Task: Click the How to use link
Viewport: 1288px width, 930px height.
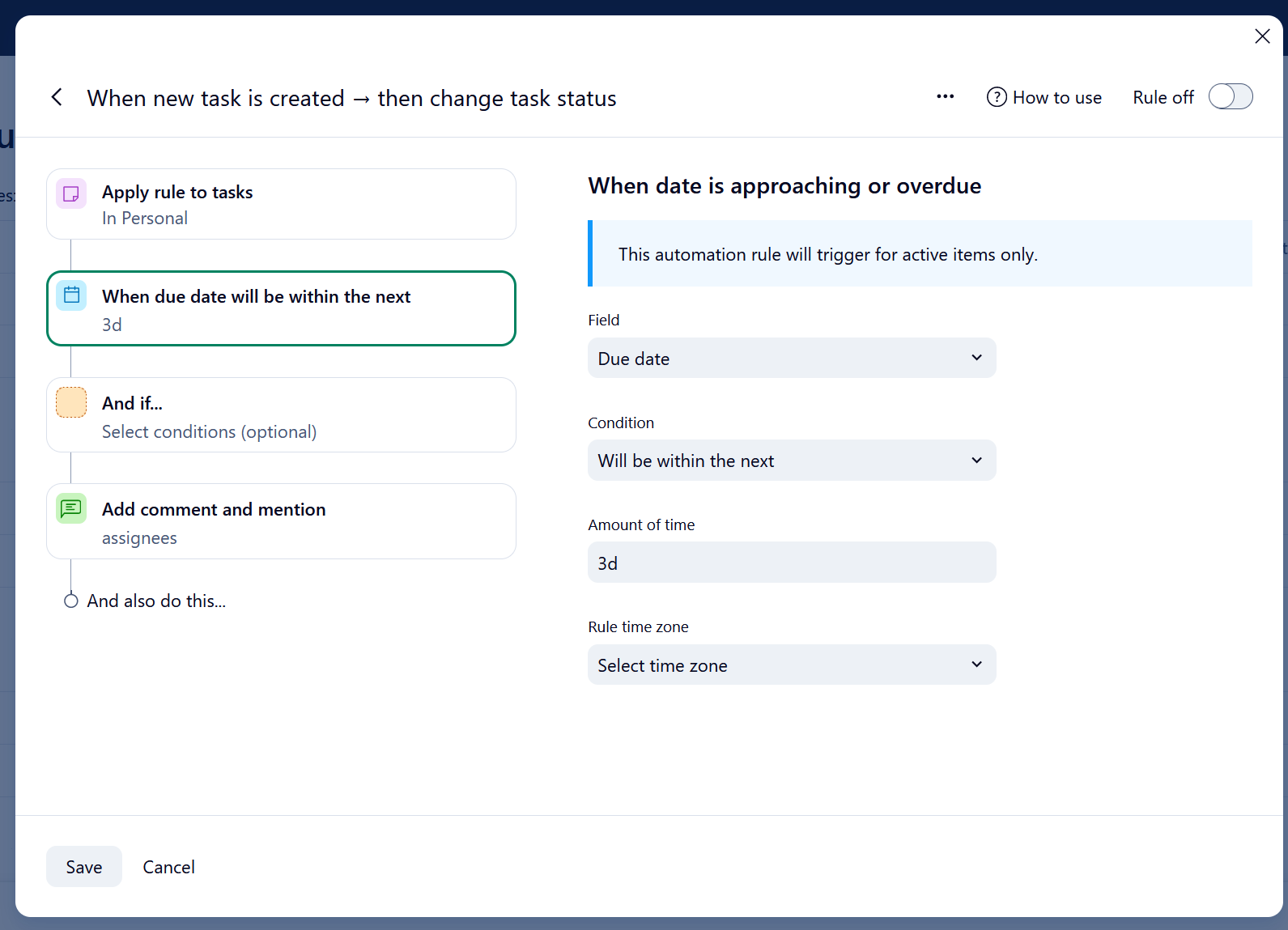Action: coord(1056,97)
